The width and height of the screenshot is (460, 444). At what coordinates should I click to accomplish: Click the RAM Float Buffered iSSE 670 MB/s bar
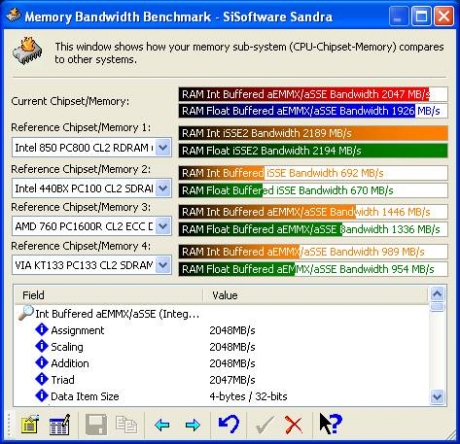313,190
